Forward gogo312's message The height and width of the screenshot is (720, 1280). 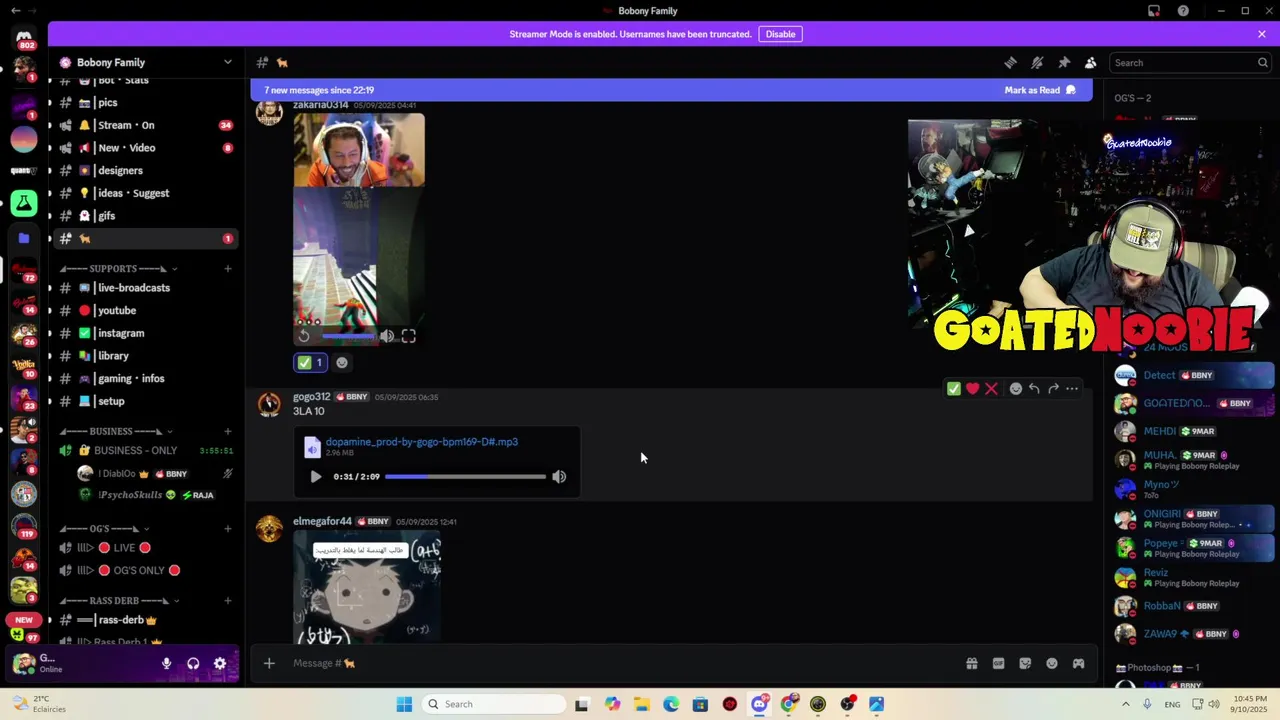1053,388
